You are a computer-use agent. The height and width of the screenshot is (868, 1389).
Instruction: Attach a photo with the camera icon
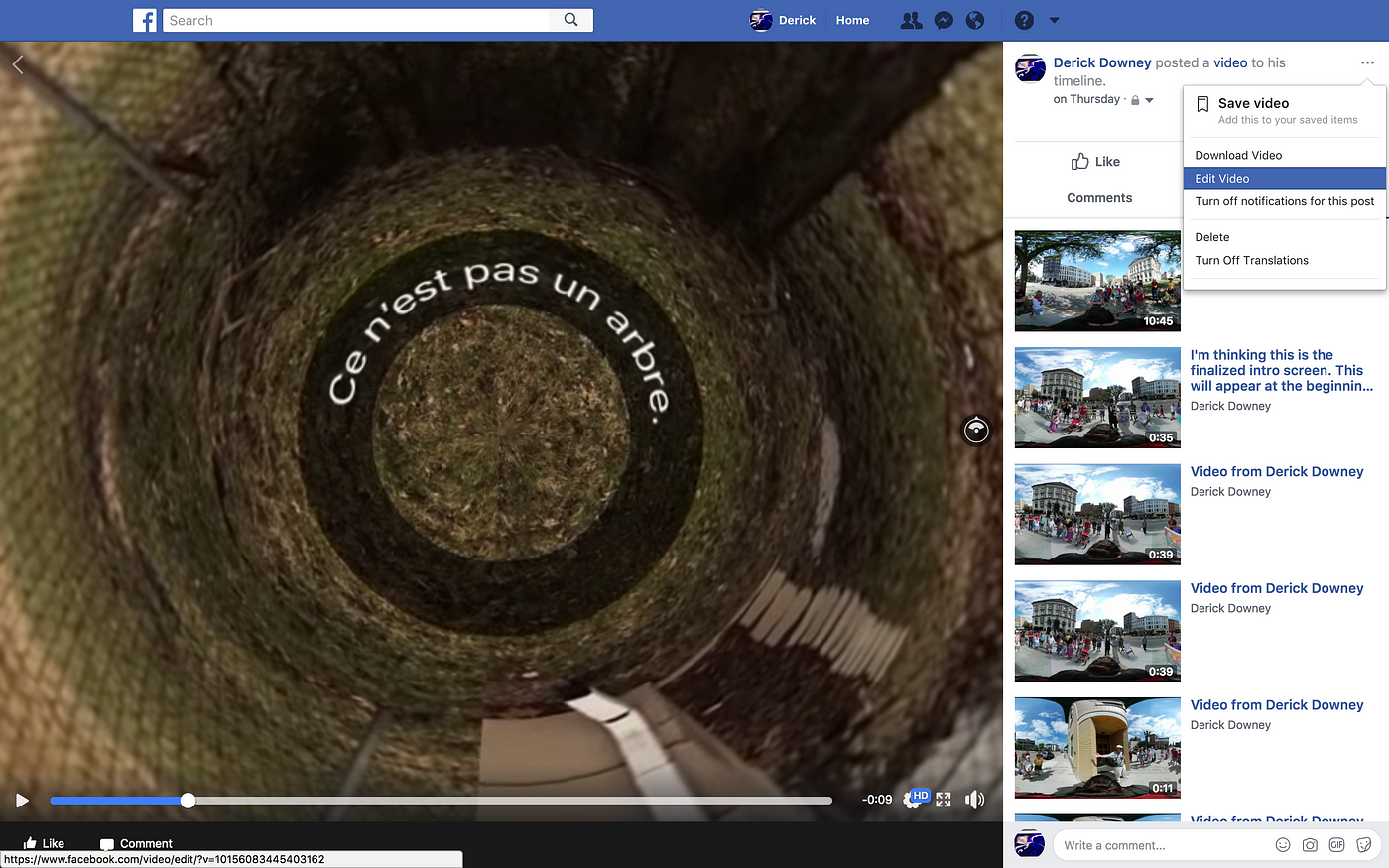click(1310, 845)
